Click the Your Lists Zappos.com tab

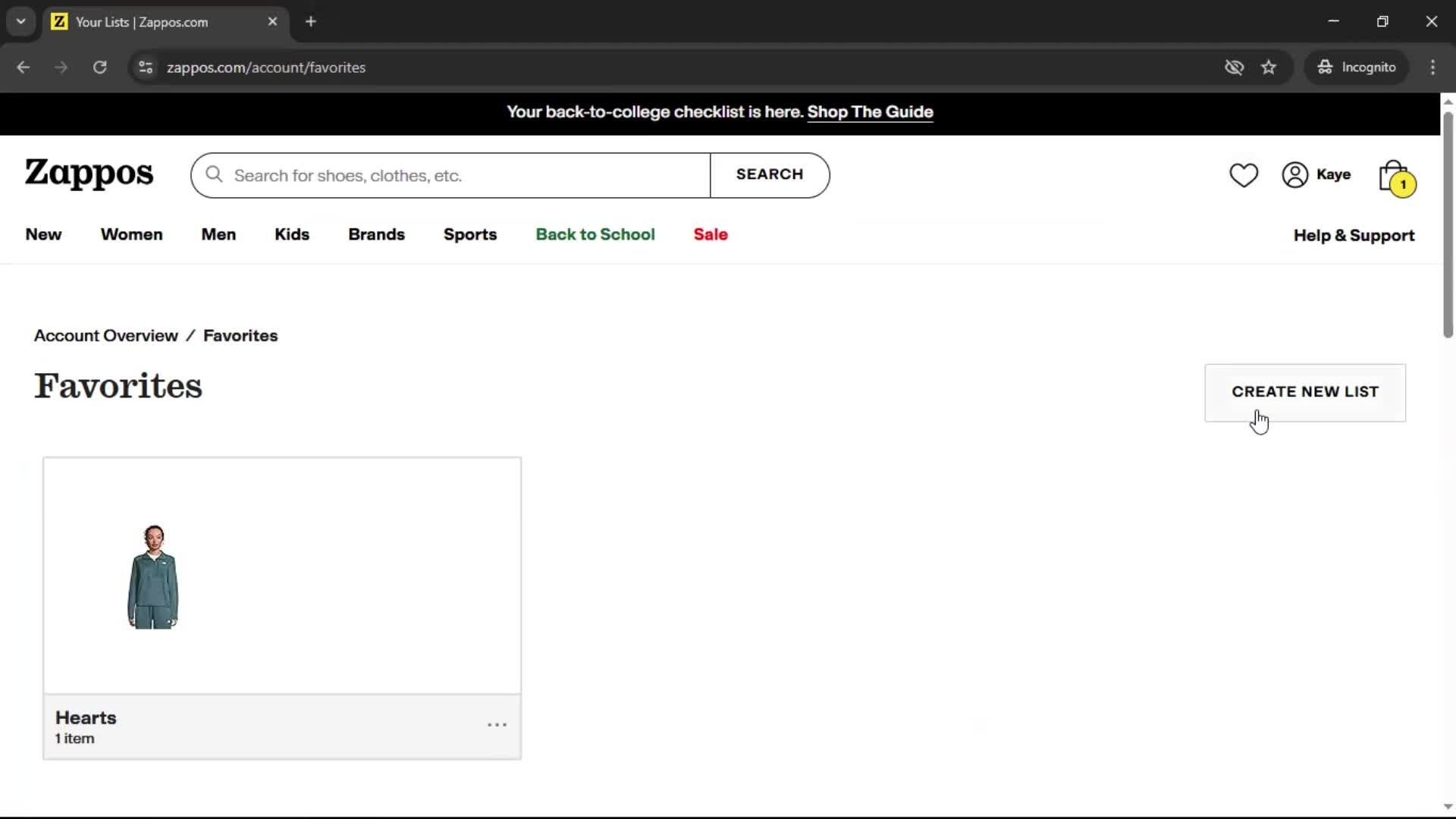click(165, 22)
